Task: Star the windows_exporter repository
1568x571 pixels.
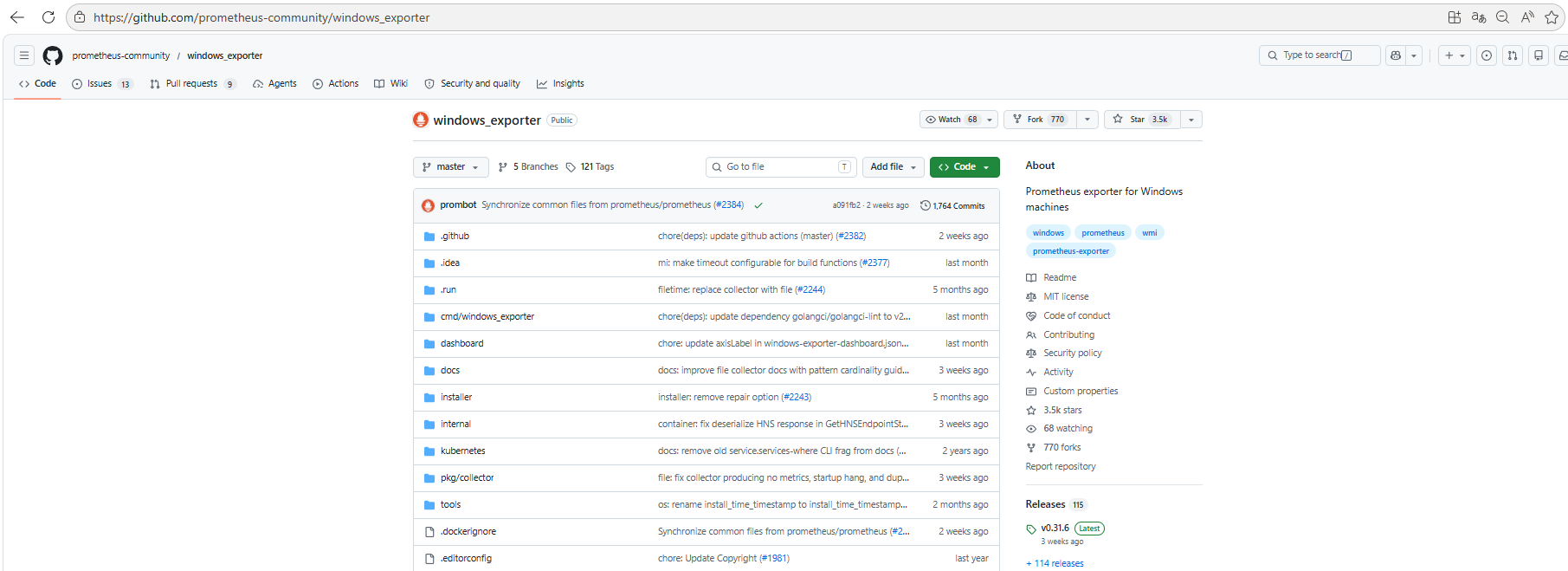Action: [1141, 120]
